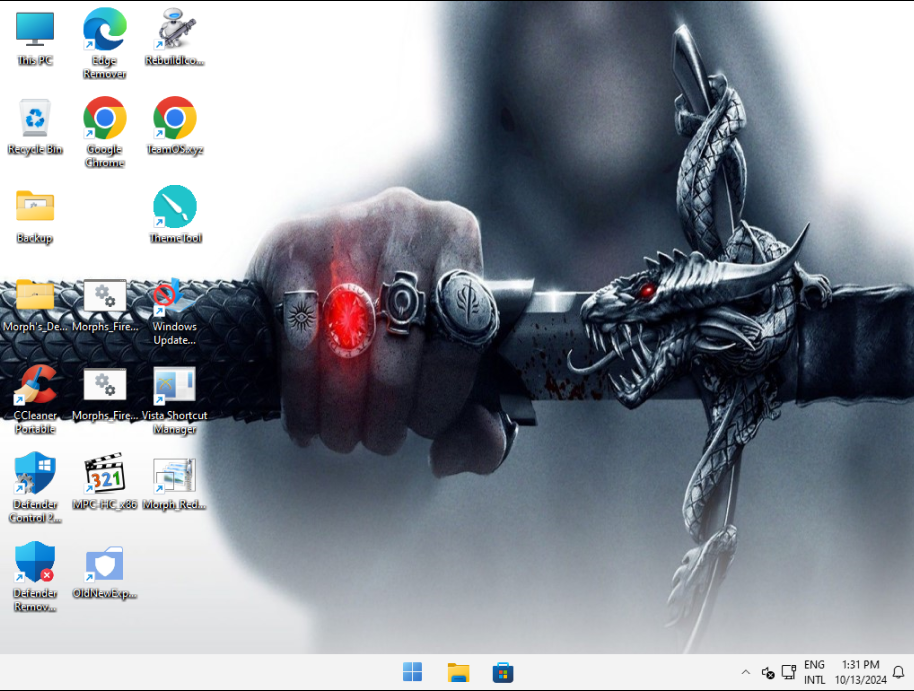Select the Defender Control 2... shortcut

click(35, 489)
